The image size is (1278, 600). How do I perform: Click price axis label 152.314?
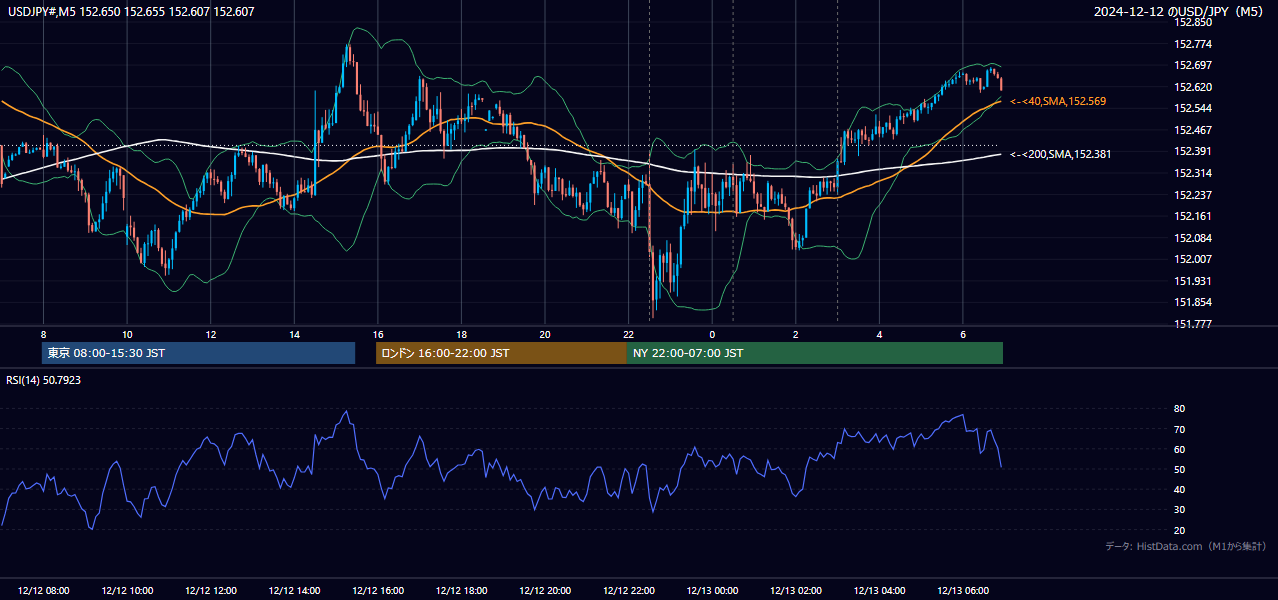(x=1193, y=173)
